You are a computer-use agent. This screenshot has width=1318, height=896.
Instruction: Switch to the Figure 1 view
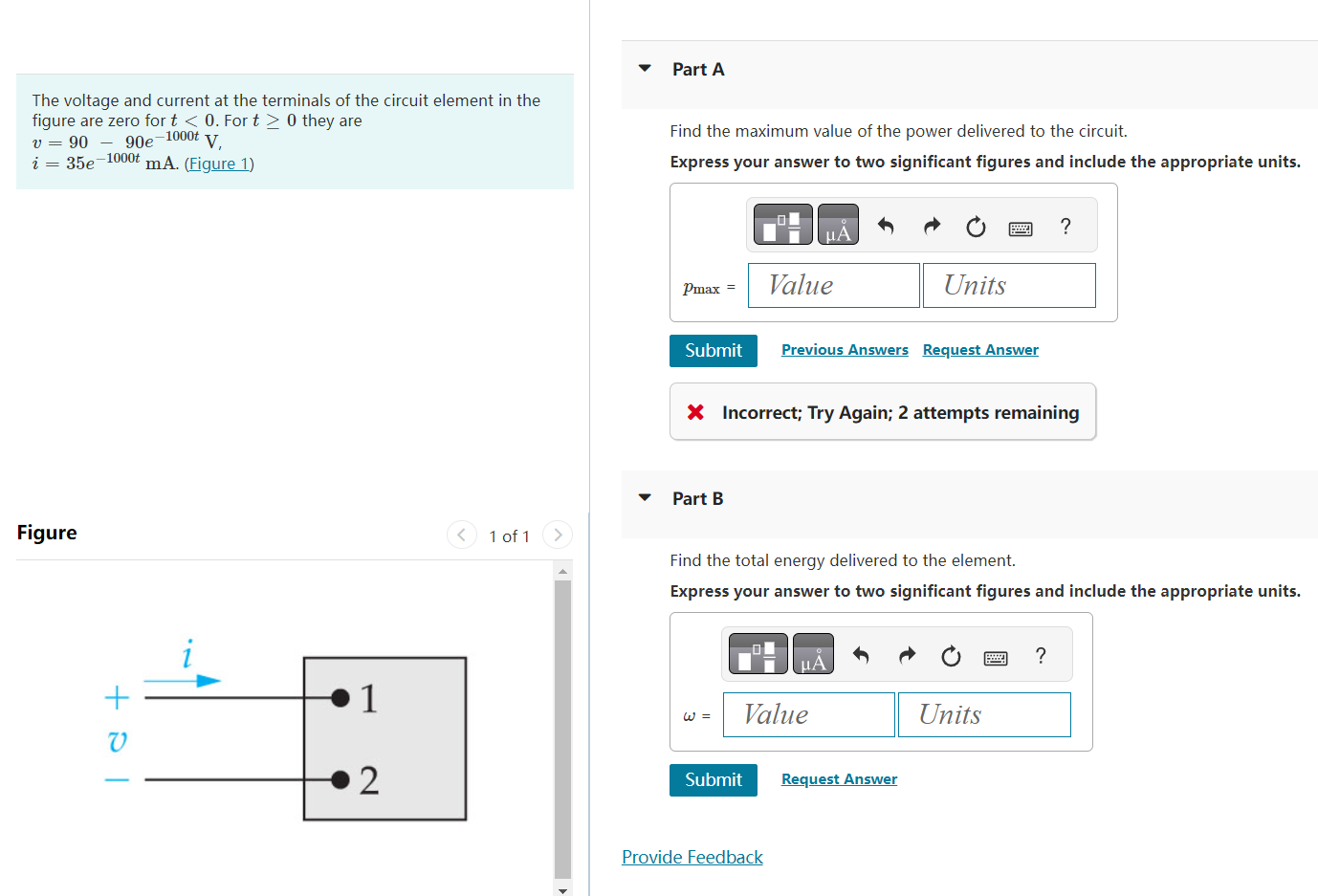tap(219, 163)
